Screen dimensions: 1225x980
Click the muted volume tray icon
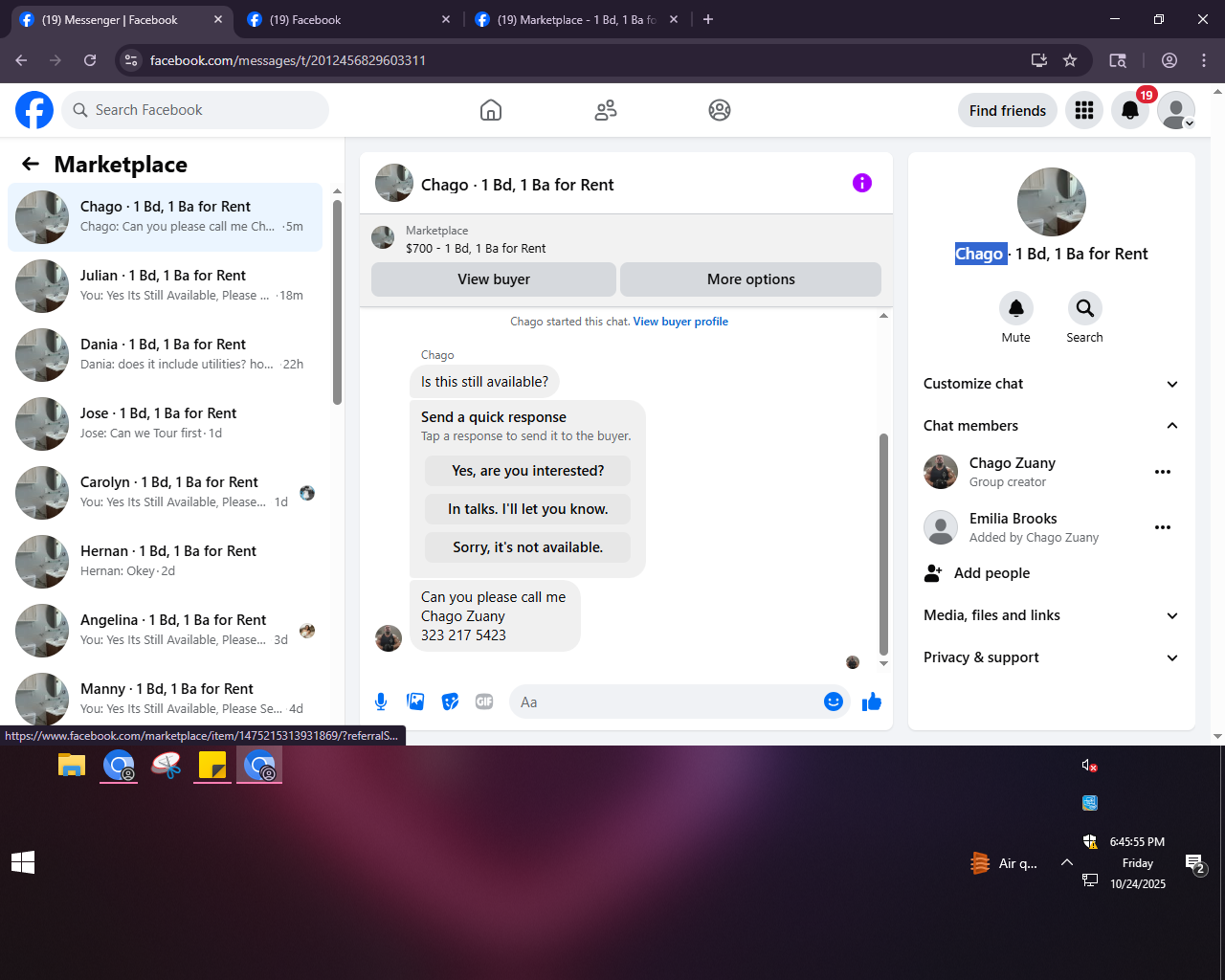(x=1089, y=766)
